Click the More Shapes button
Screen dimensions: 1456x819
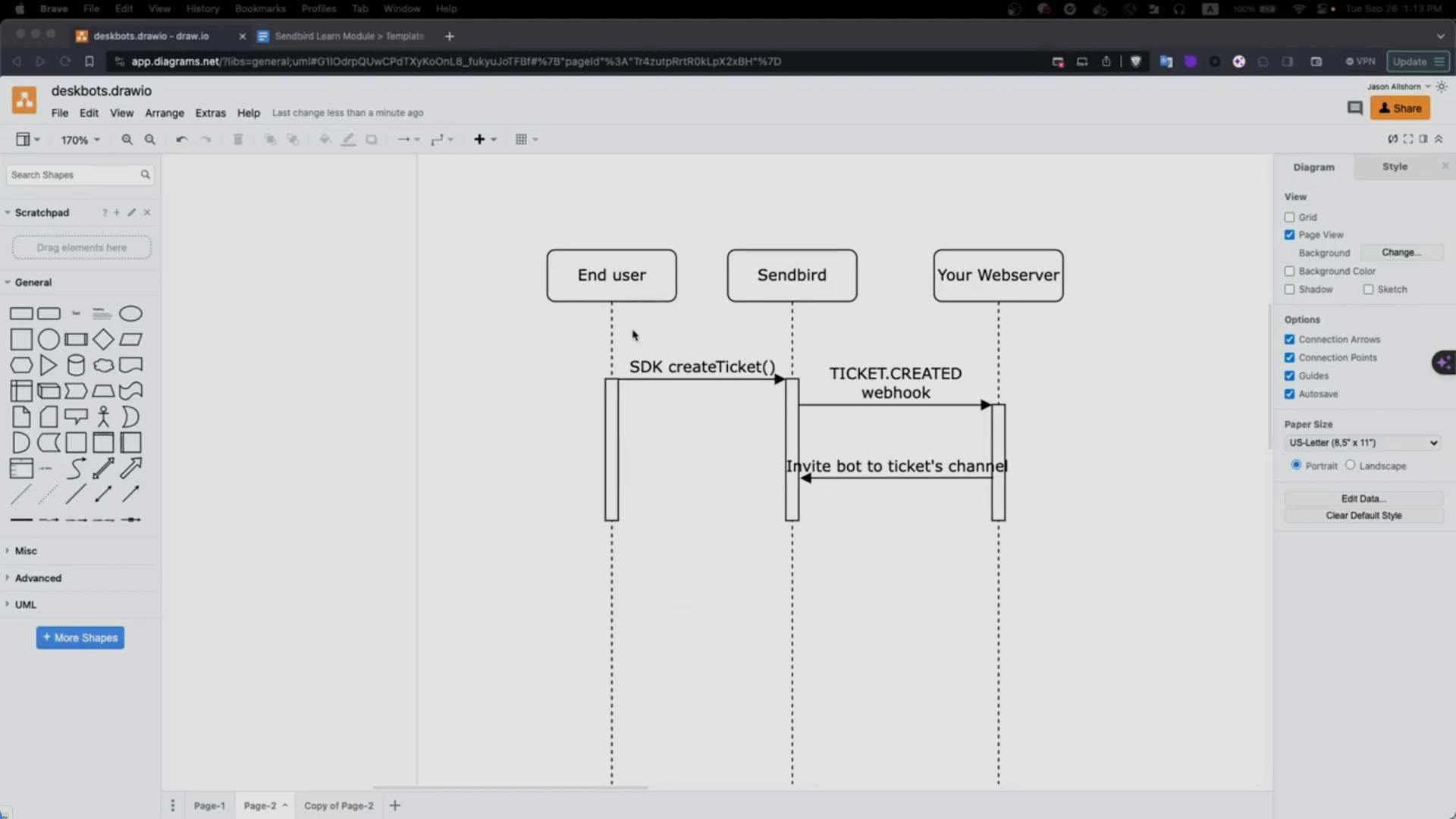80,638
